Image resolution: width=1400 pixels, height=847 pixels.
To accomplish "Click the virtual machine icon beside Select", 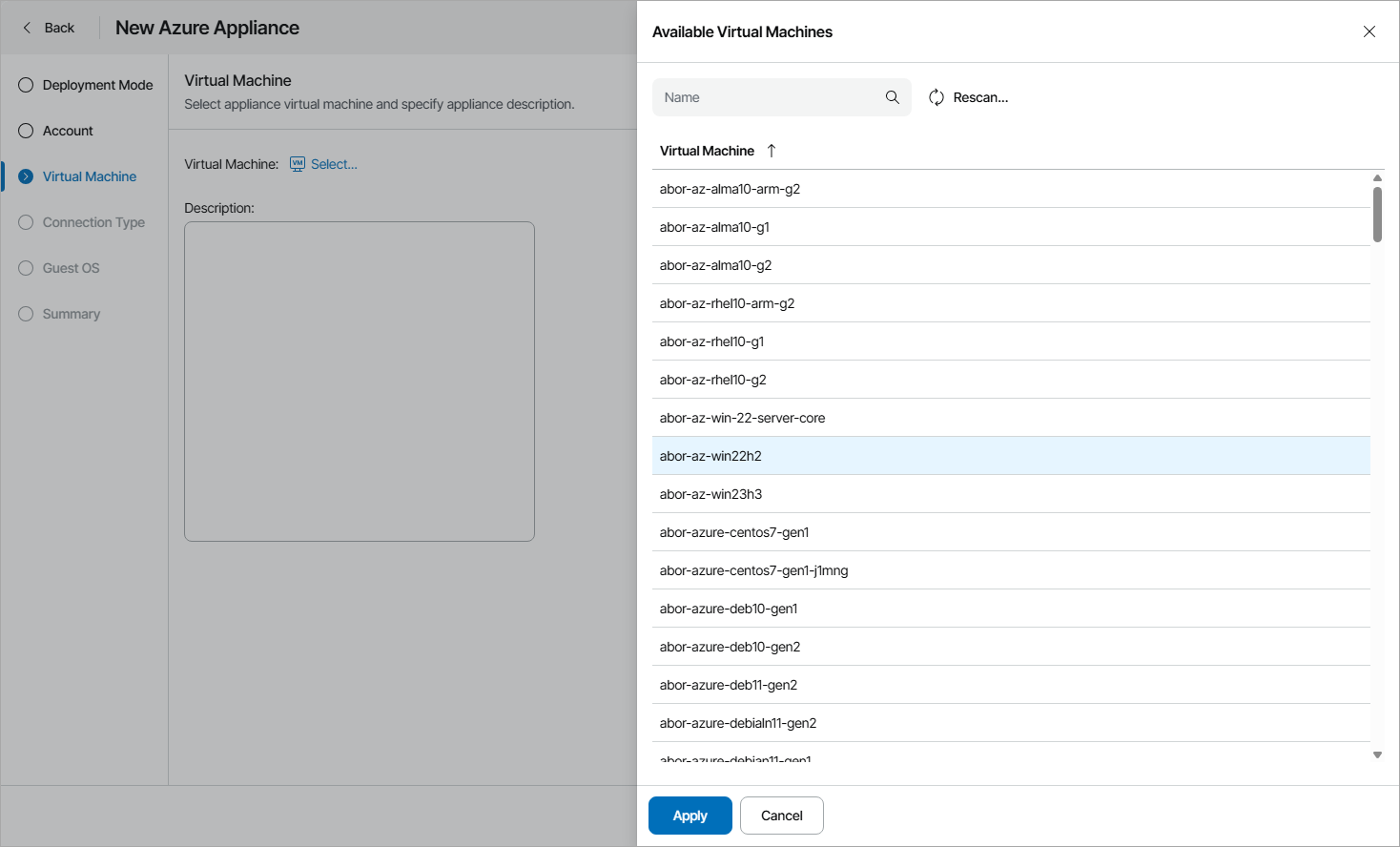I will [297, 164].
